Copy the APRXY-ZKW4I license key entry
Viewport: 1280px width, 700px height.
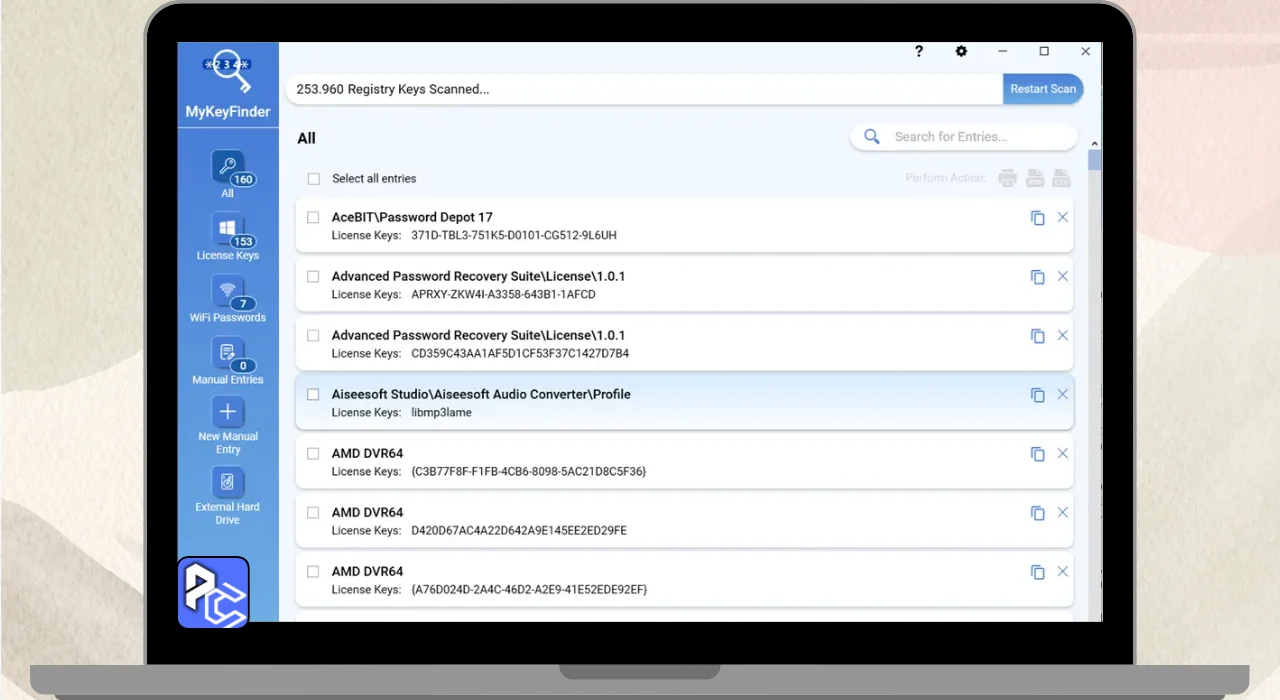pyautogui.click(x=1038, y=277)
